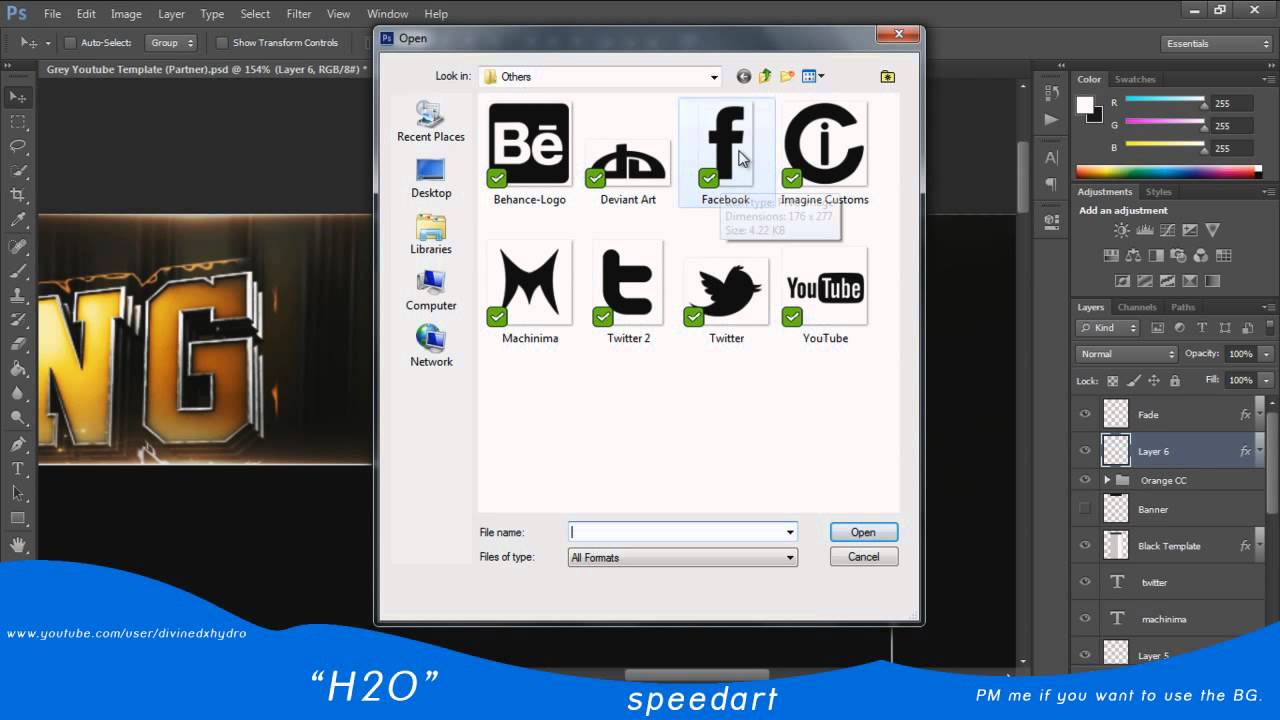
Task: Add a Vibrance adjustment
Action: (1212, 230)
